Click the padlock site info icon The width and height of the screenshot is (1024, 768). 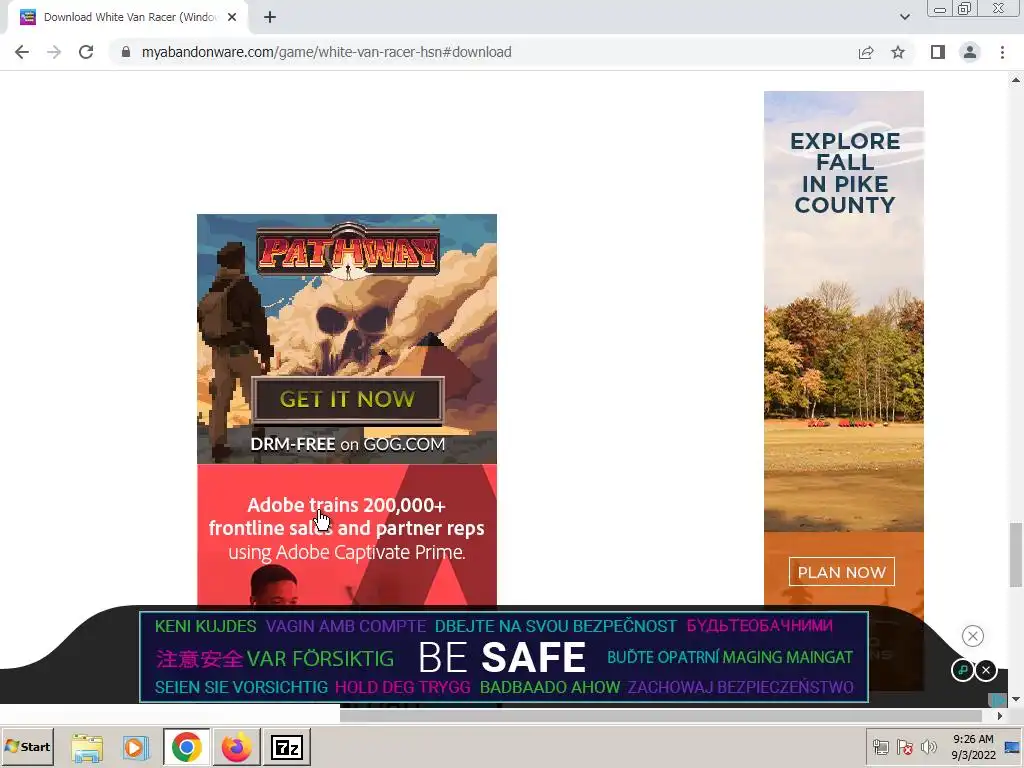pyautogui.click(x=126, y=52)
